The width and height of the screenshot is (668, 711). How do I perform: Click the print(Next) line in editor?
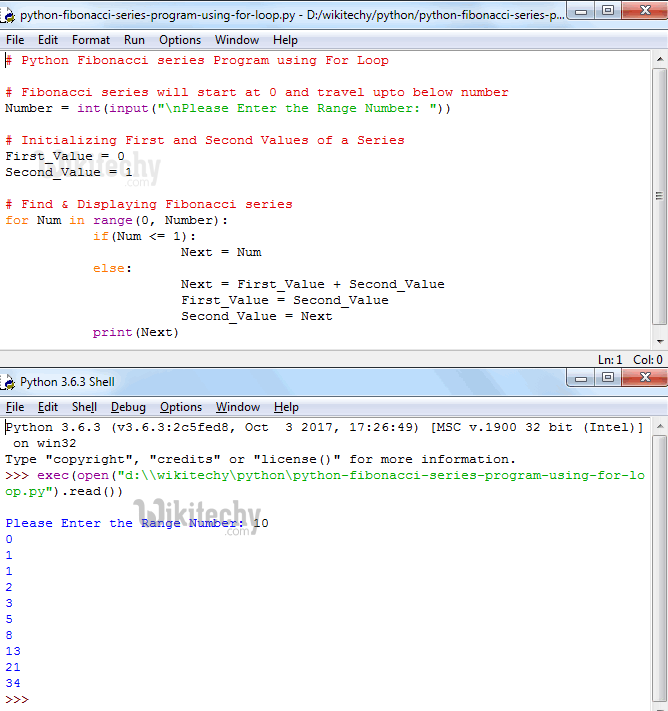tap(136, 332)
